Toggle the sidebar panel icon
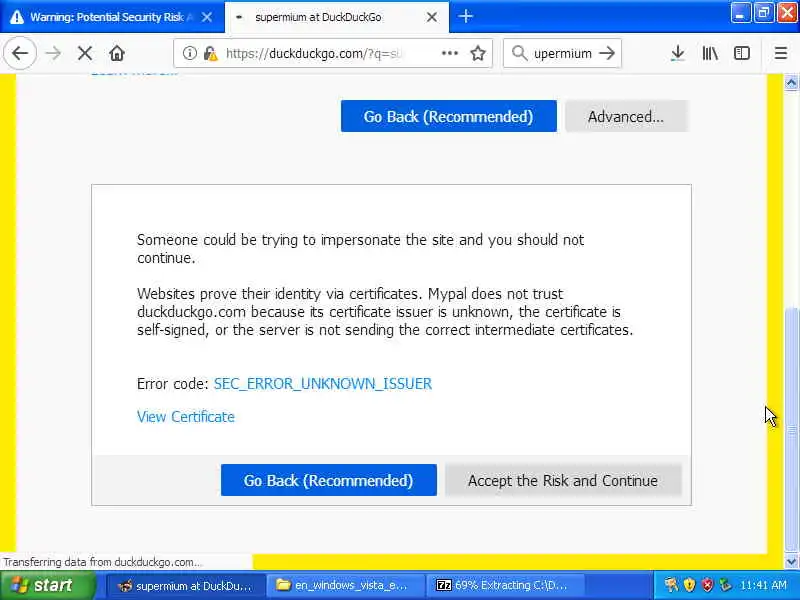 pyautogui.click(x=741, y=53)
